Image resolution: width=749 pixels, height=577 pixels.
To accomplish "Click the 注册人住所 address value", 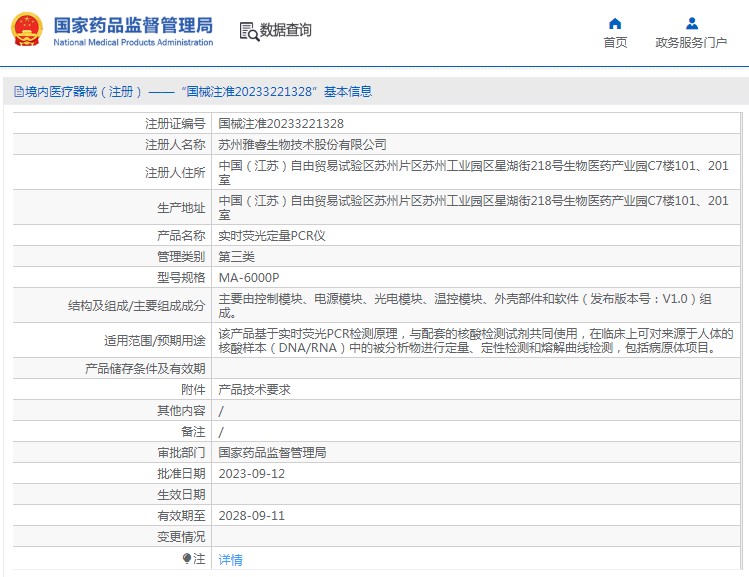I will tap(473, 172).
